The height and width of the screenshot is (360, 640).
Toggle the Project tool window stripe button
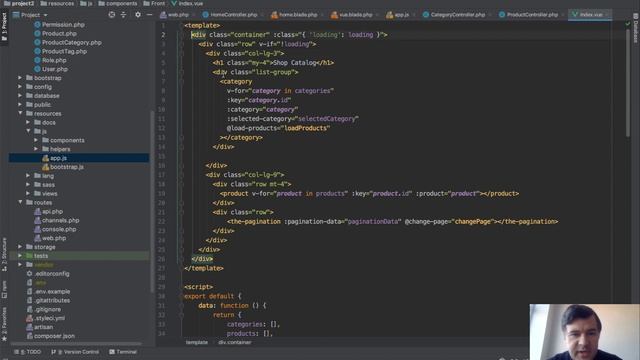click(4, 27)
